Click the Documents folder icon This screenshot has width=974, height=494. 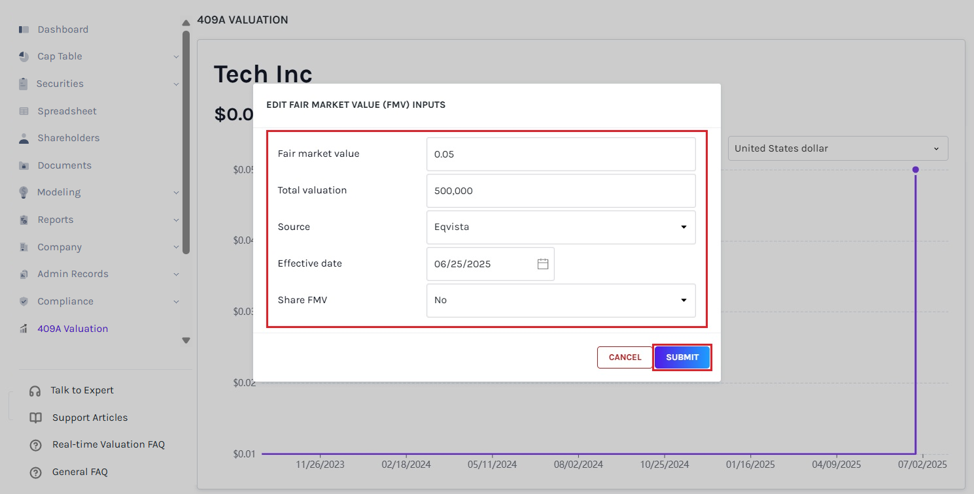click(24, 166)
